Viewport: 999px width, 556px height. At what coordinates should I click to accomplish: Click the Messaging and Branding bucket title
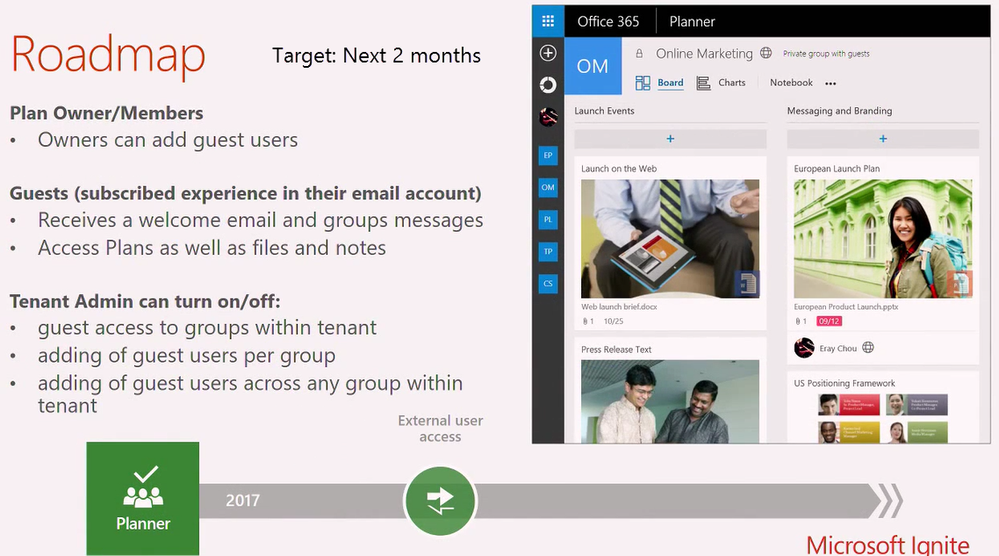tap(839, 111)
